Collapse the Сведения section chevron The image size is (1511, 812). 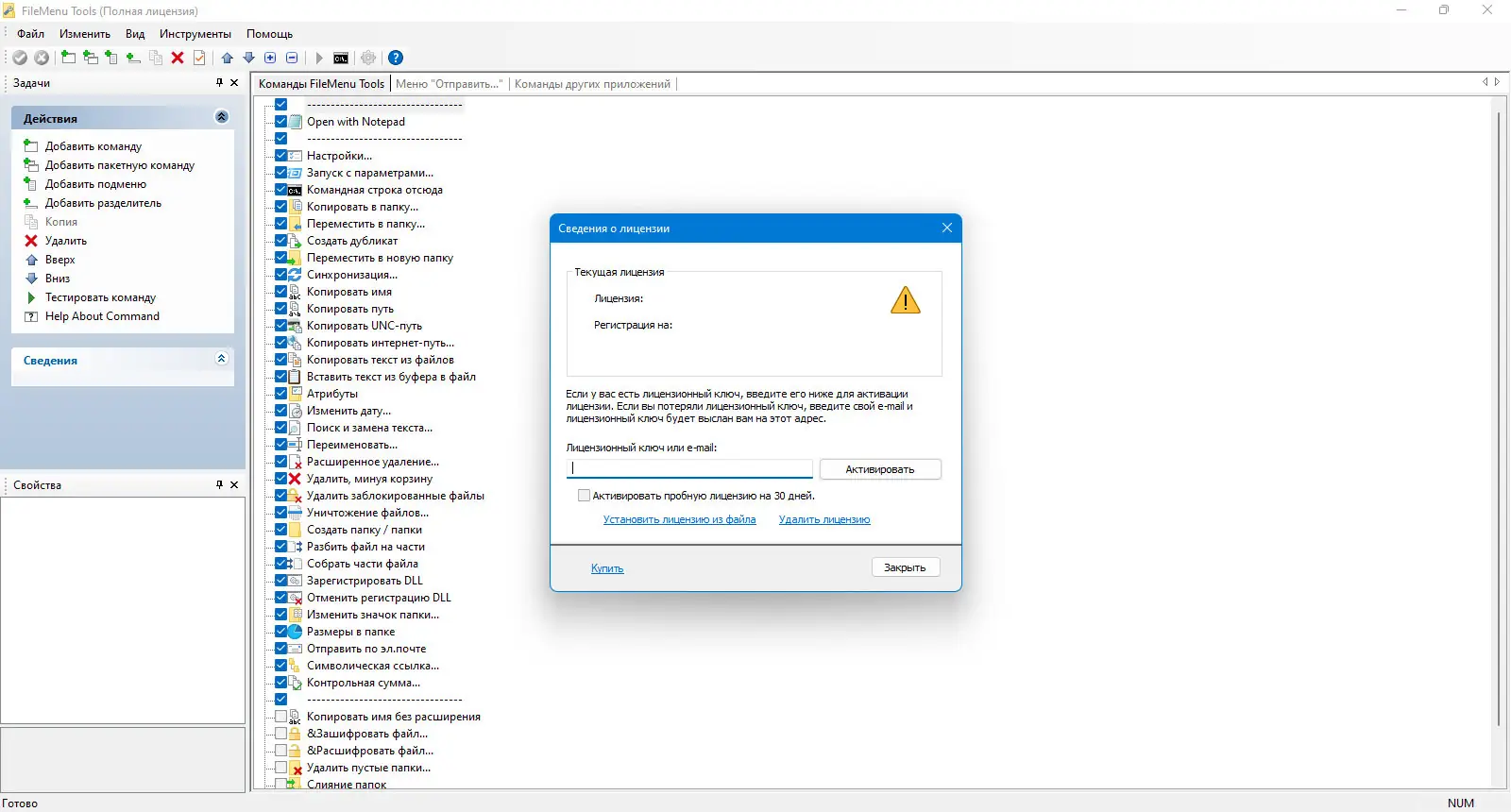pos(222,359)
